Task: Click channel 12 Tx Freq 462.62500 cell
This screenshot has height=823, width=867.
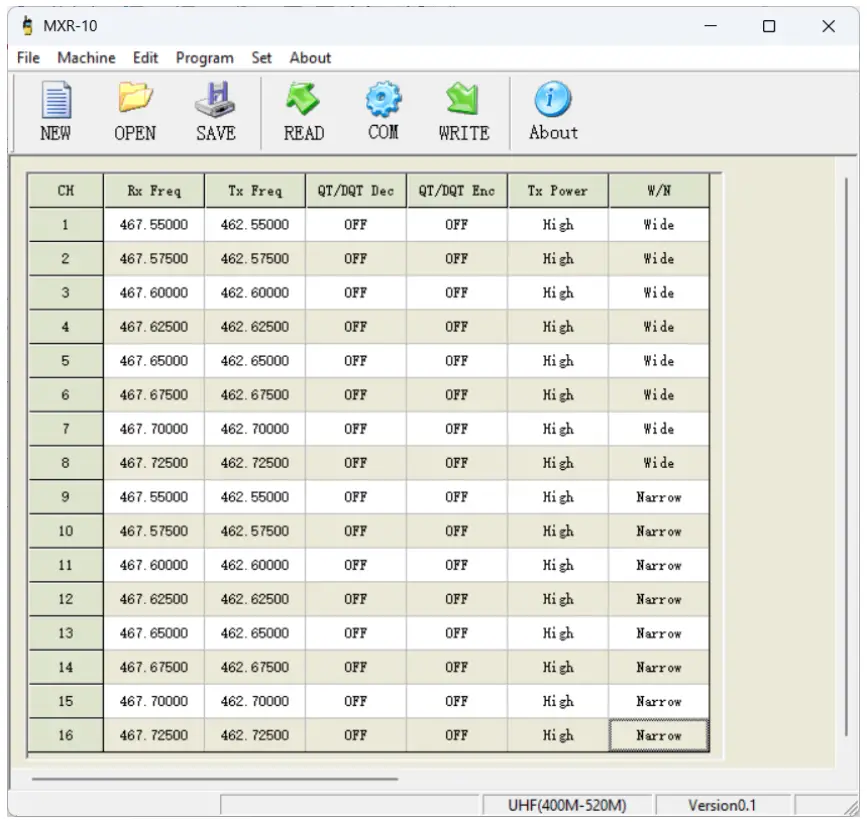Action: (x=254, y=599)
